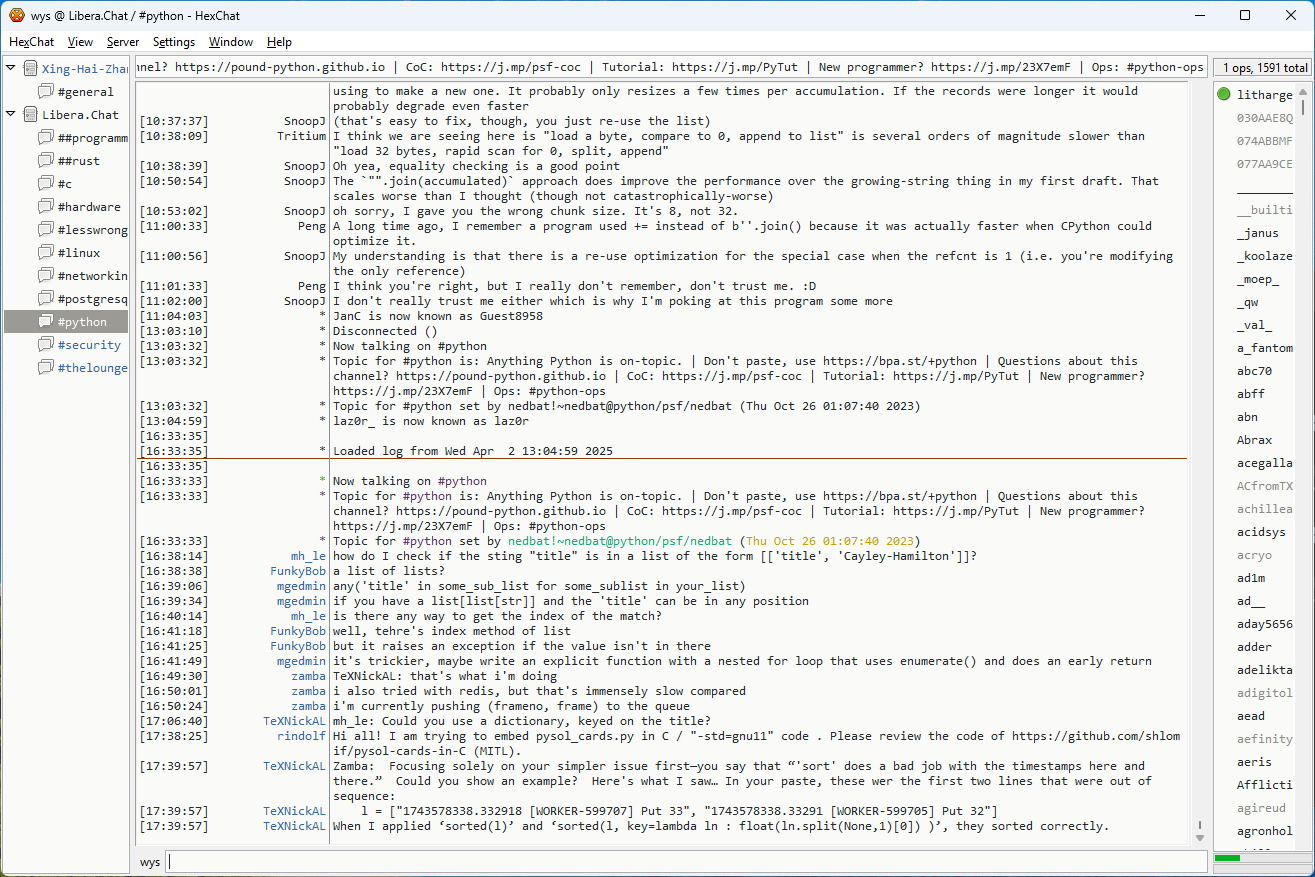
Task: Collapse the Xing-Hai-Zhai server tree
Action: (11, 69)
